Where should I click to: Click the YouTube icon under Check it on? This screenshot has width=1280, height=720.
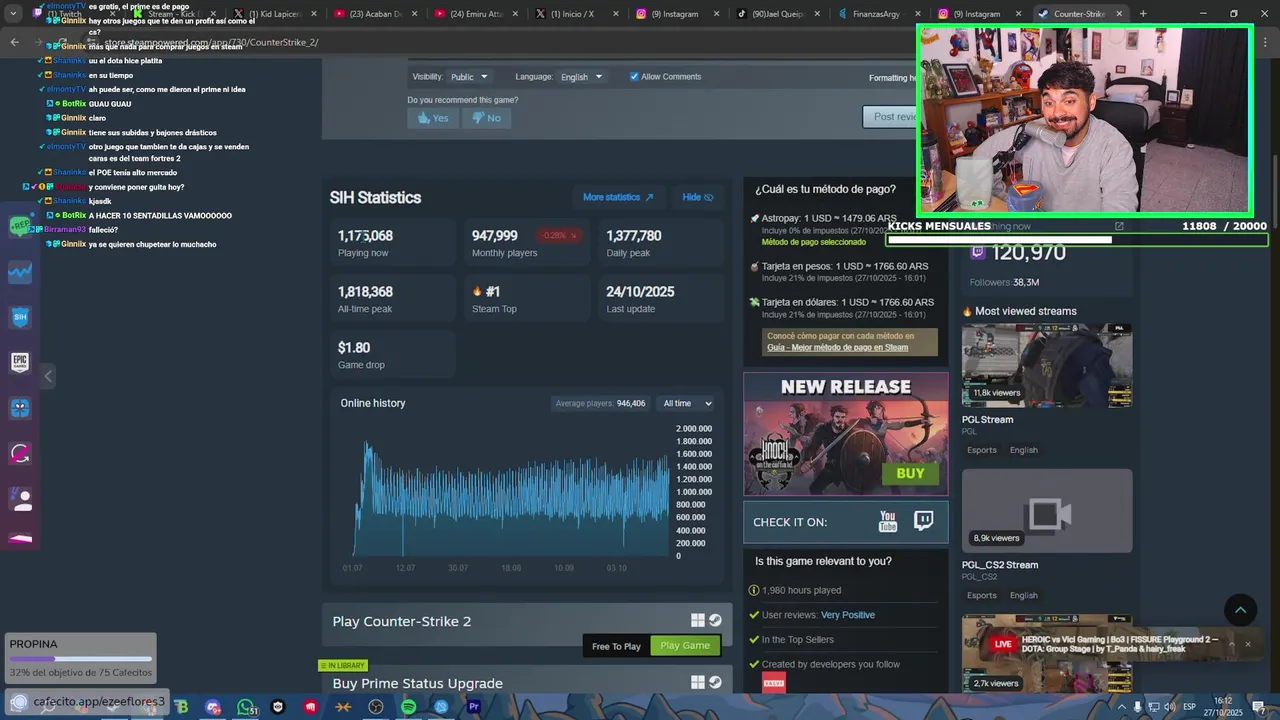[x=888, y=521]
